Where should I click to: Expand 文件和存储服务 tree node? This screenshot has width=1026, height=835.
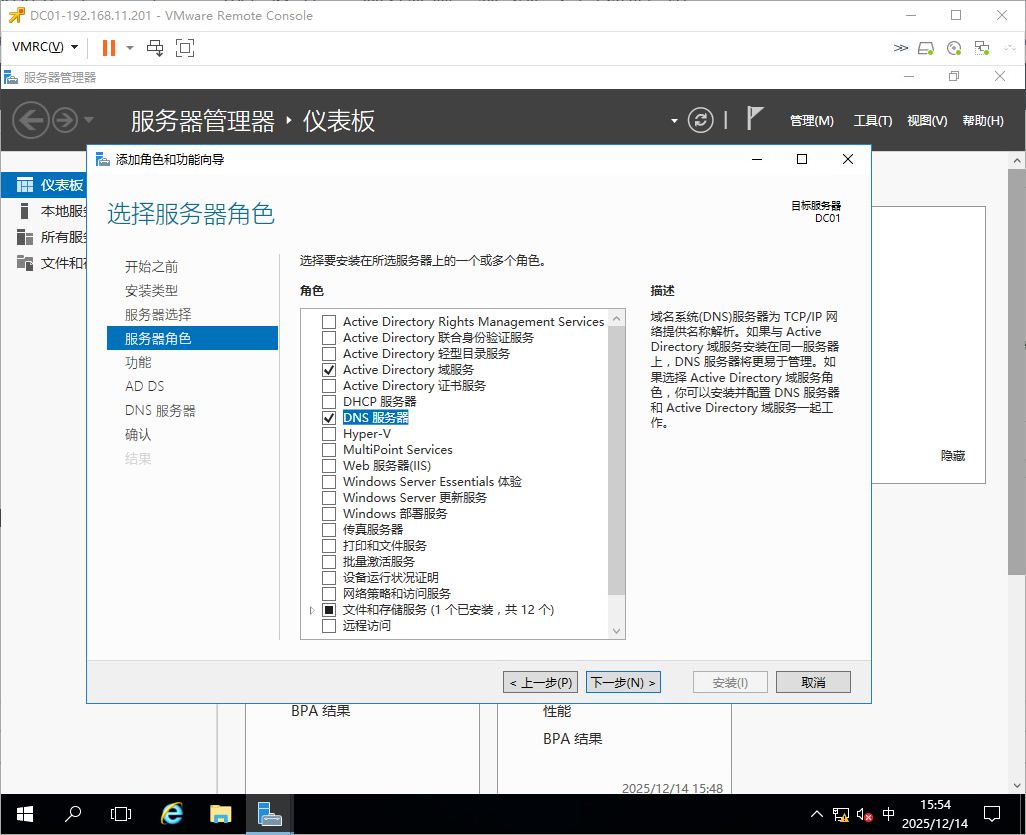tap(312, 610)
